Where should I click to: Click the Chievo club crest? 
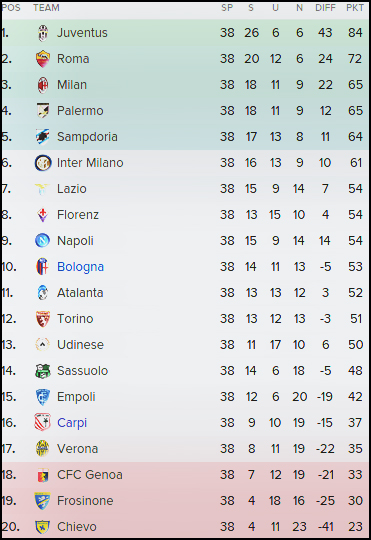(43, 527)
